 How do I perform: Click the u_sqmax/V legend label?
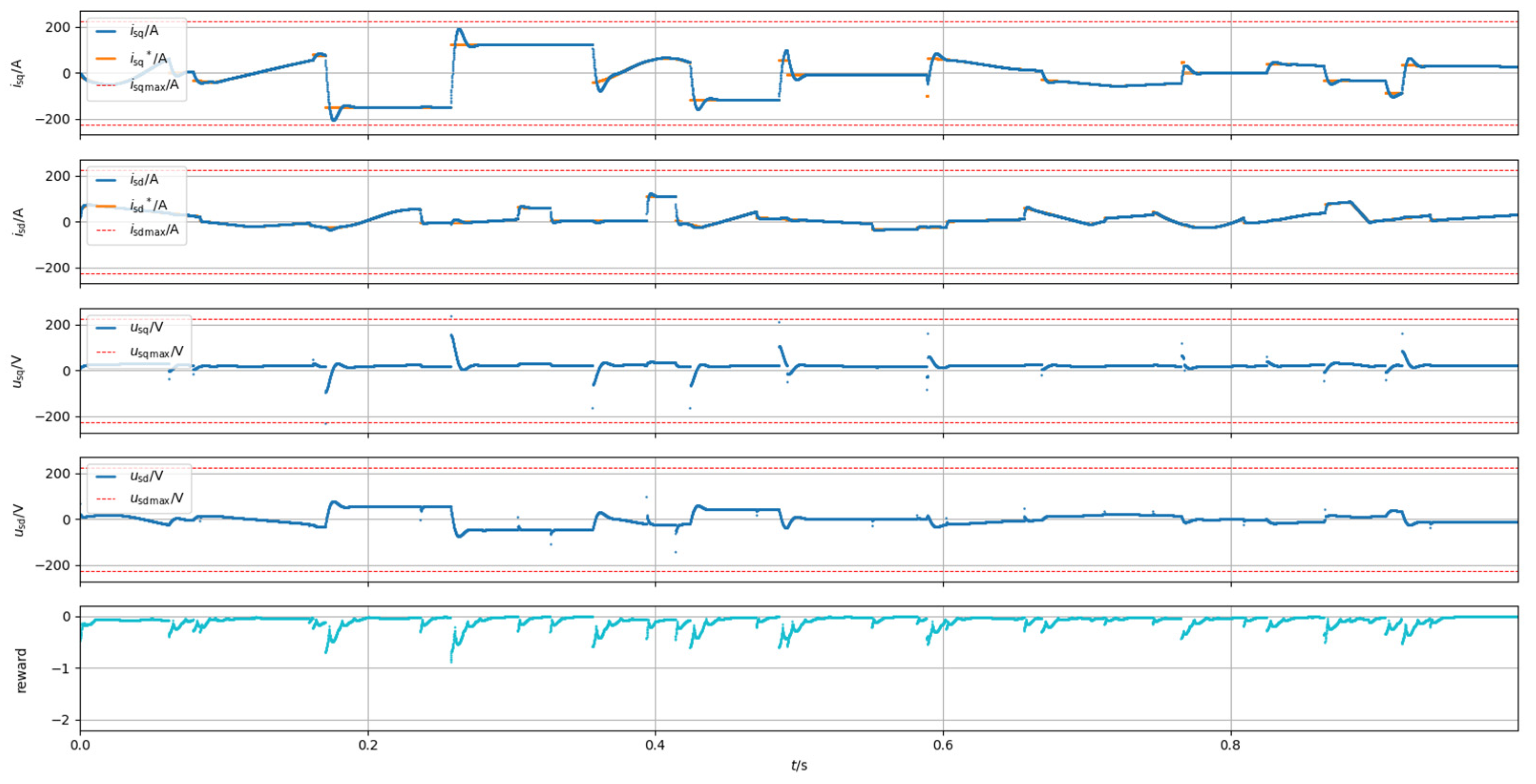[x=157, y=352]
